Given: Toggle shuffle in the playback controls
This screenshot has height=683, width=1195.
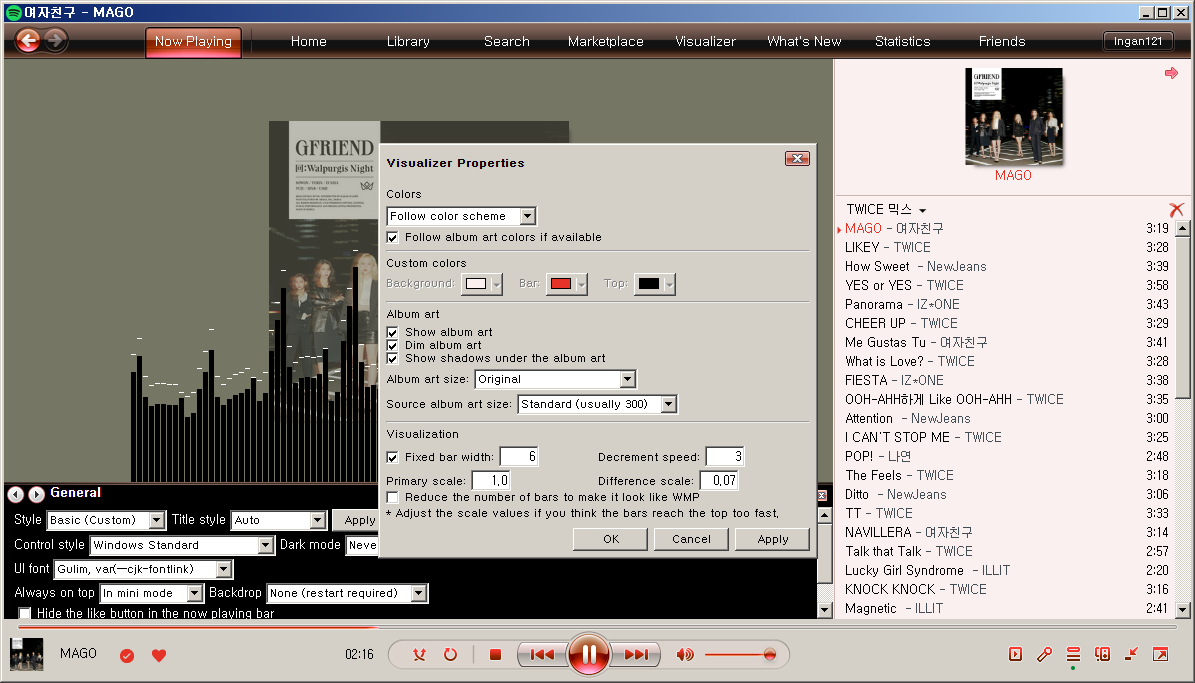Looking at the screenshot, I should pyautogui.click(x=419, y=654).
